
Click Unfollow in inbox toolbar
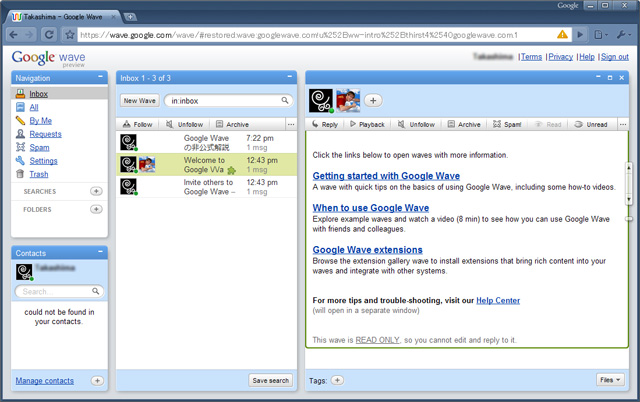click(184, 124)
